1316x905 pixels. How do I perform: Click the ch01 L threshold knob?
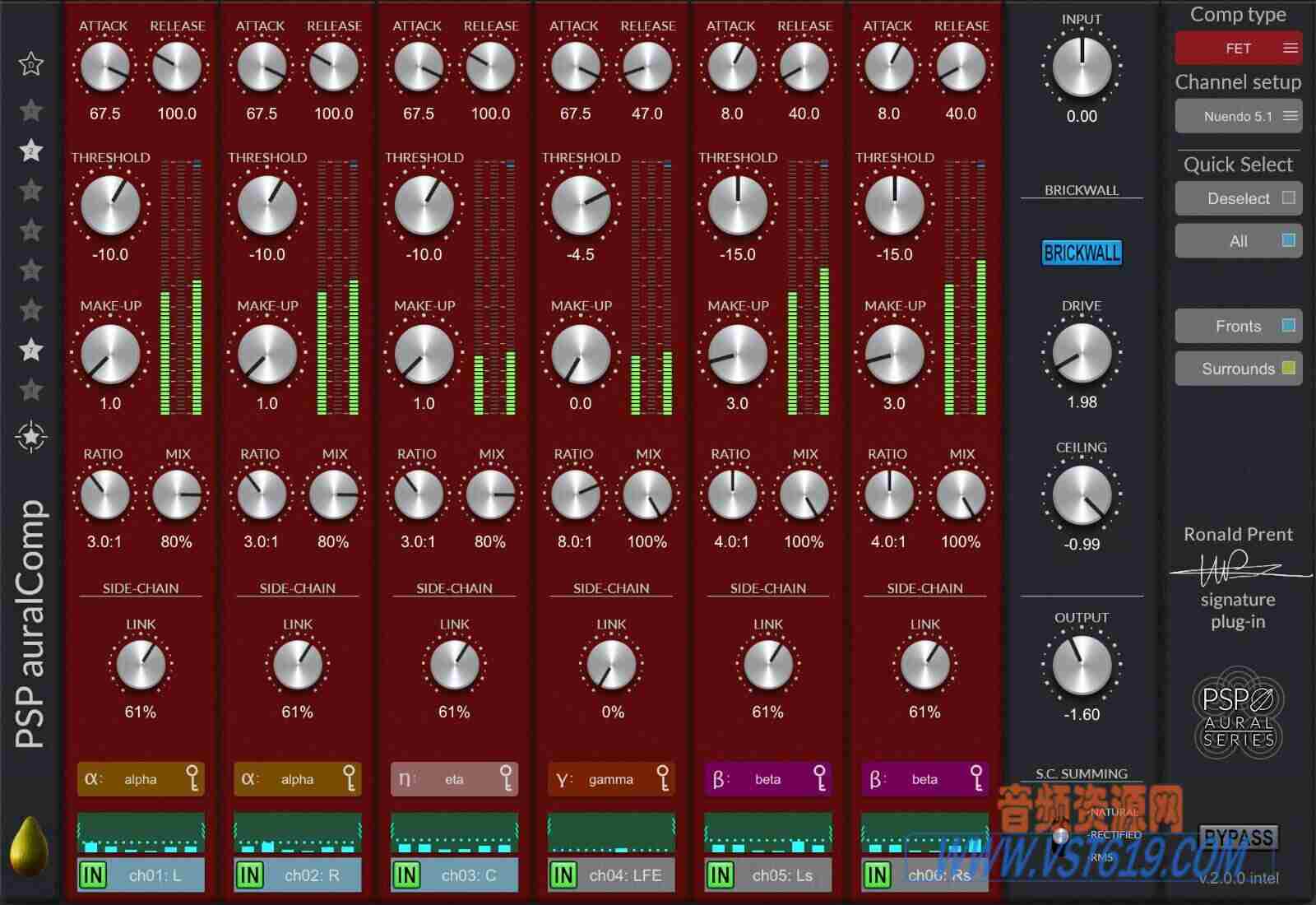(x=110, y=205)
